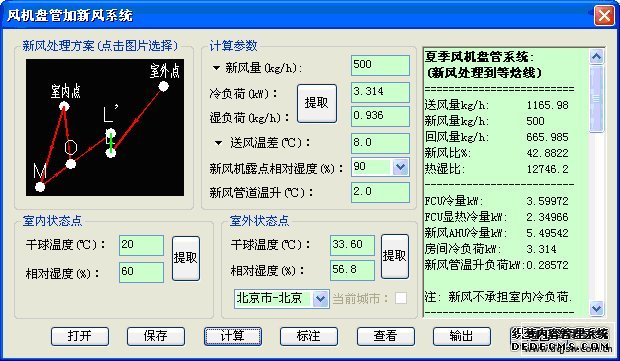The image size is (620, 361).
Task: Click the 冷负荷 input field with 3.314
Action: click(380, 93)
